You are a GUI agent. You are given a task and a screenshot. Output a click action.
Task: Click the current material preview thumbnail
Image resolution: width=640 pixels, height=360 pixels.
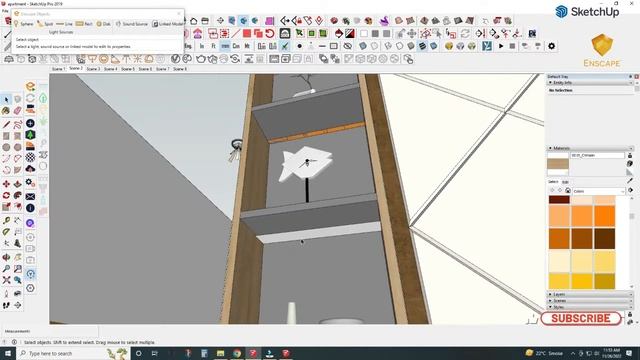click(x=558, y=163)
